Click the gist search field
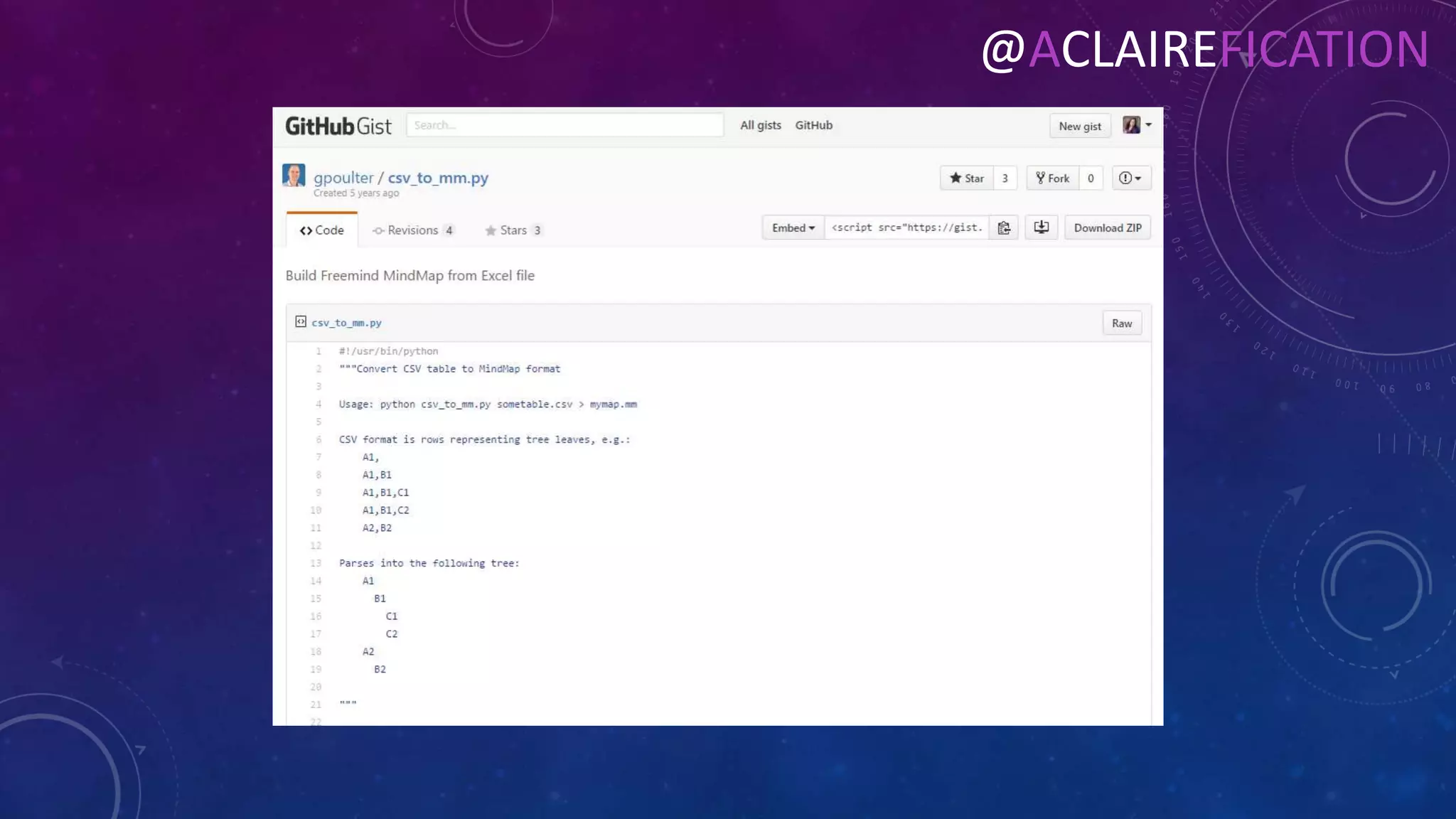The width and height of the screenshot is (1456, 819). [564, 125]
